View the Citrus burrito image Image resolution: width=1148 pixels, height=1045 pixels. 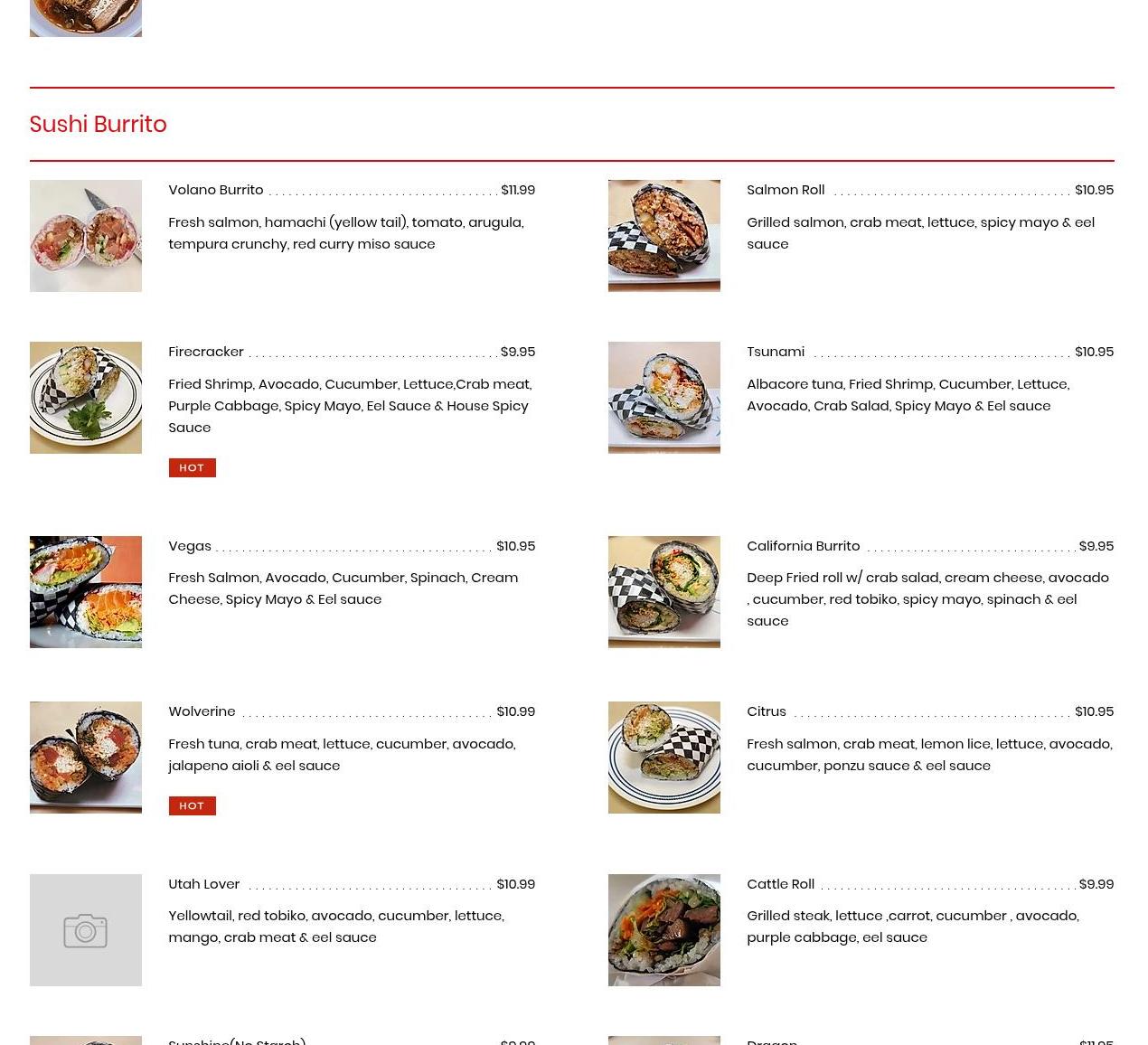point(664,758)
